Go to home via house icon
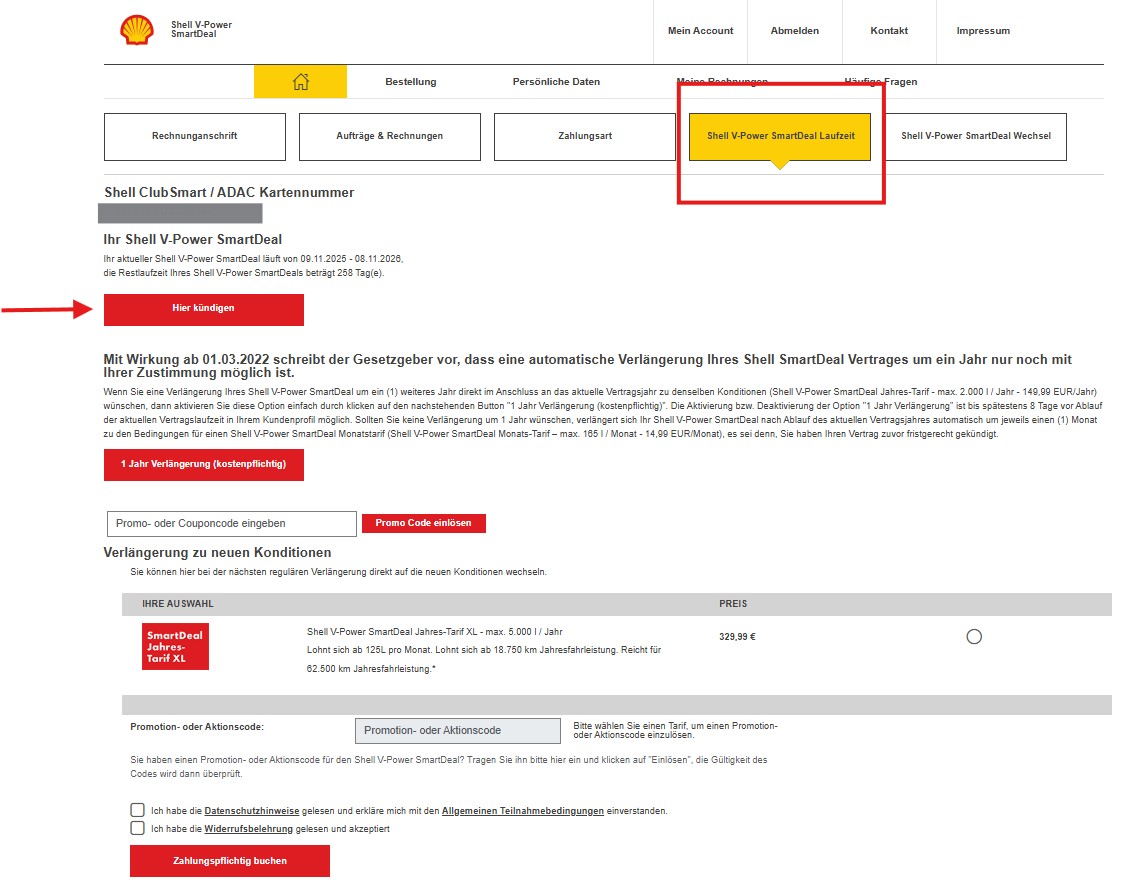Viewport: 1141px width, 896px height. (300, 82)
